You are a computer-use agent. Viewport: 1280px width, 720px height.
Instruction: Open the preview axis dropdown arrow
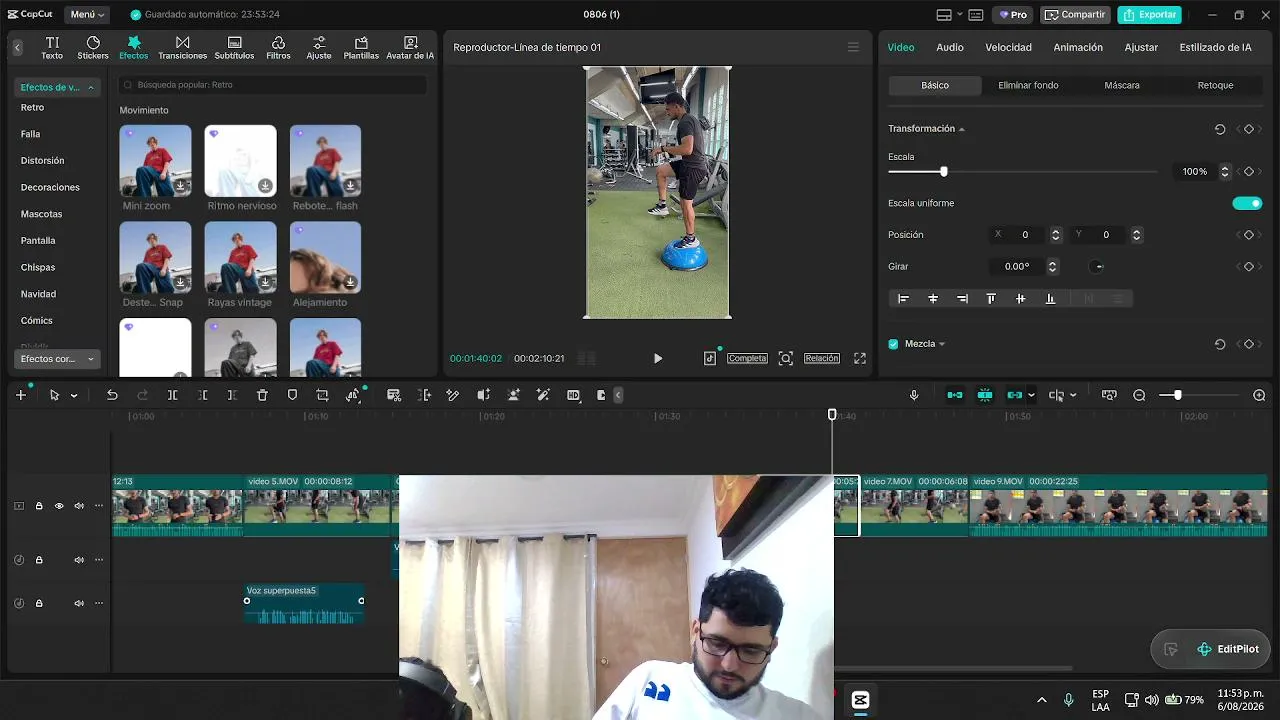1073,395
